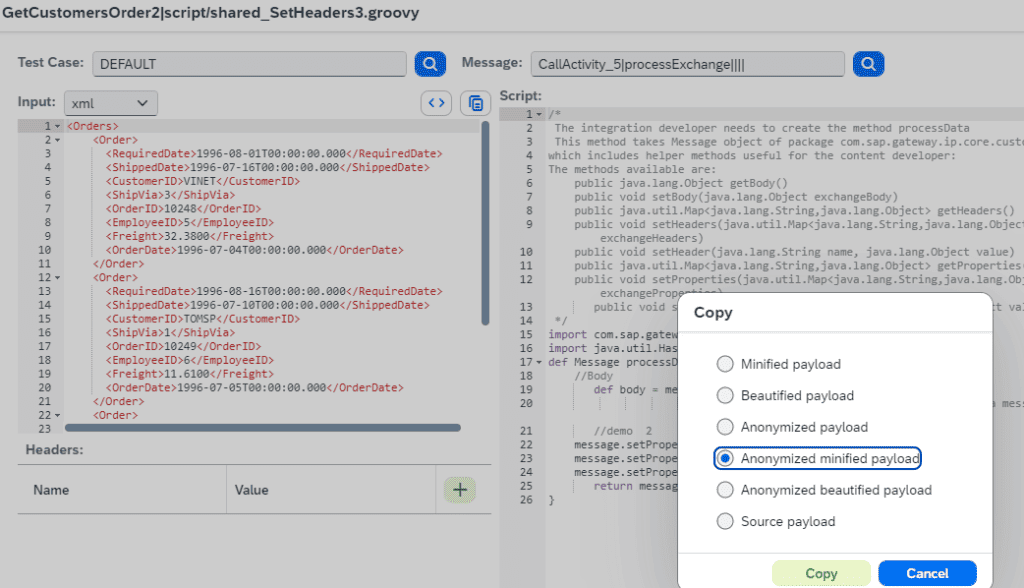
Task: Collapse the script comment fold at line 1
Action: click(539, 114)
